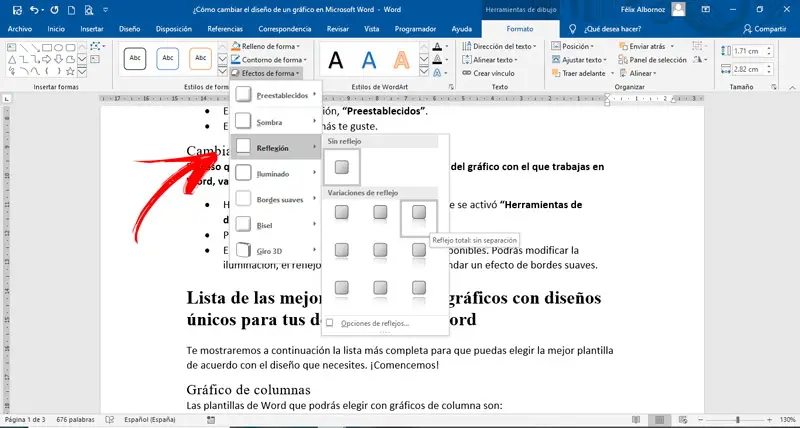This screenshot has height=428, width=800.
Task: Switch to the Insertar ribbon tab
Action: 92,29
